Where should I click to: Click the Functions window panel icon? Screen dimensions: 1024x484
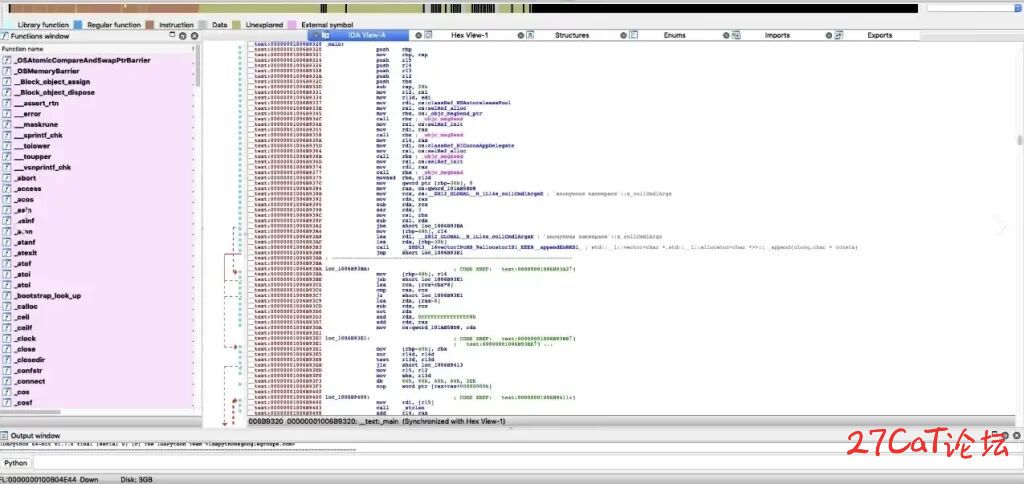pos(5,36)
